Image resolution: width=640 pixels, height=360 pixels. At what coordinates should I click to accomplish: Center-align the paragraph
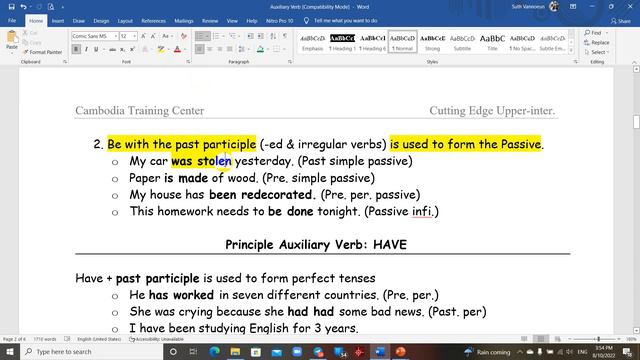pyautogui.click(x=209, y=49)
